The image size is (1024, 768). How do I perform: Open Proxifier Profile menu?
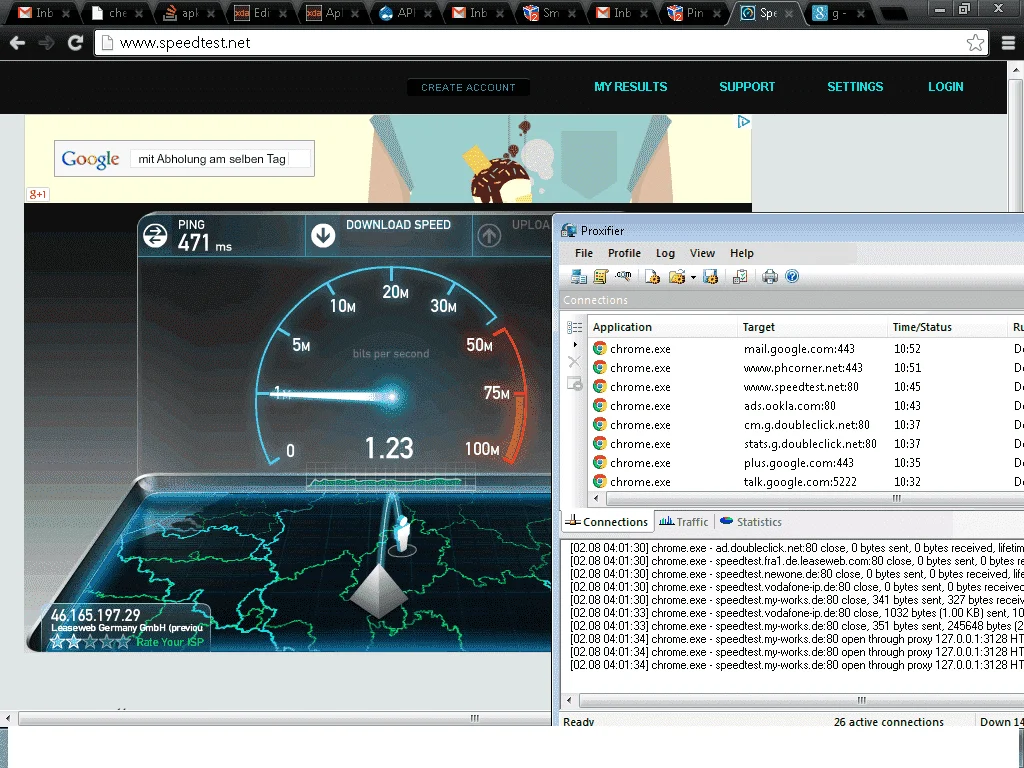[624, 253]
